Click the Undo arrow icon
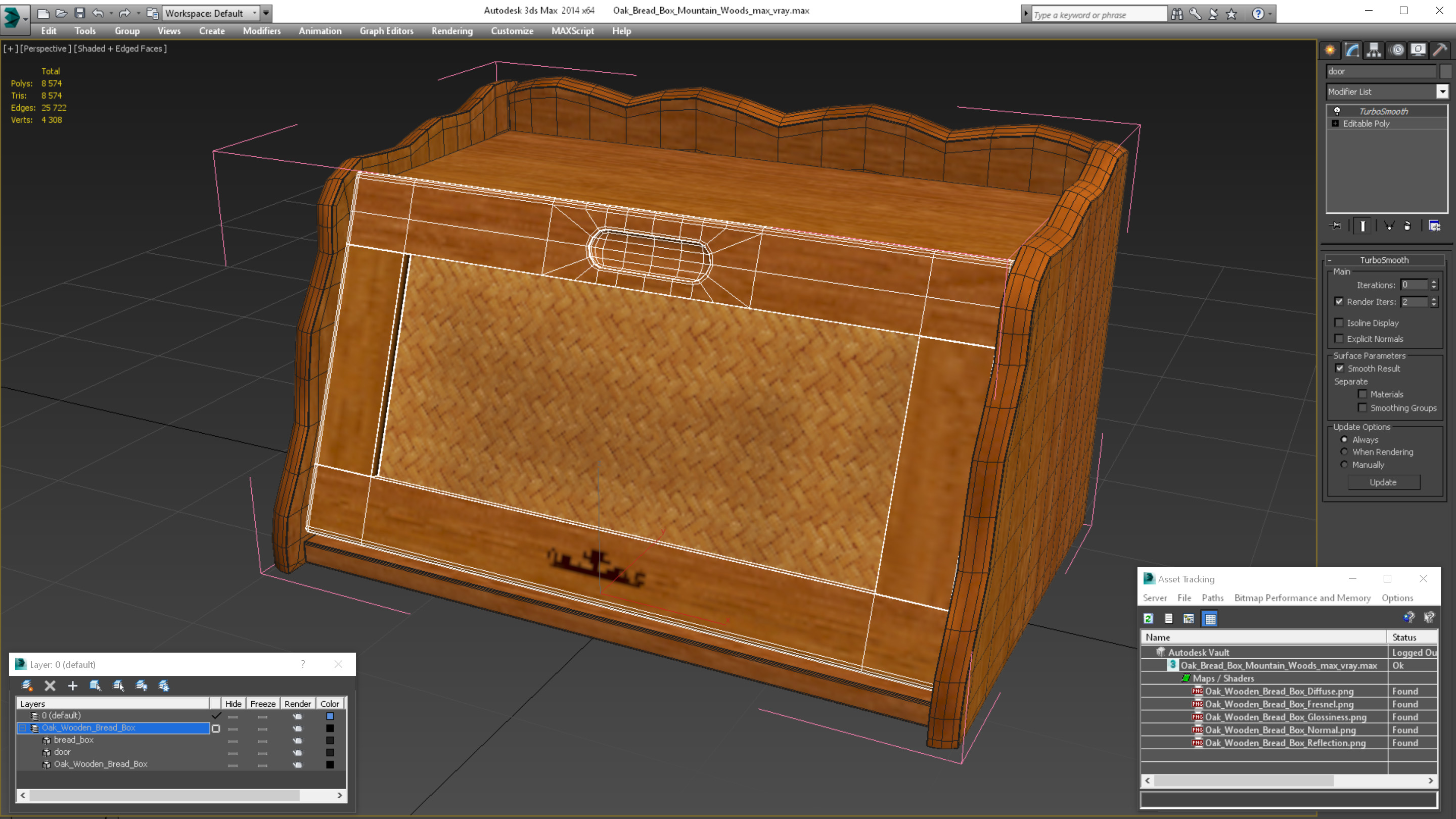1456x819 pixels. pyautogui.click(x=98, y=13)
